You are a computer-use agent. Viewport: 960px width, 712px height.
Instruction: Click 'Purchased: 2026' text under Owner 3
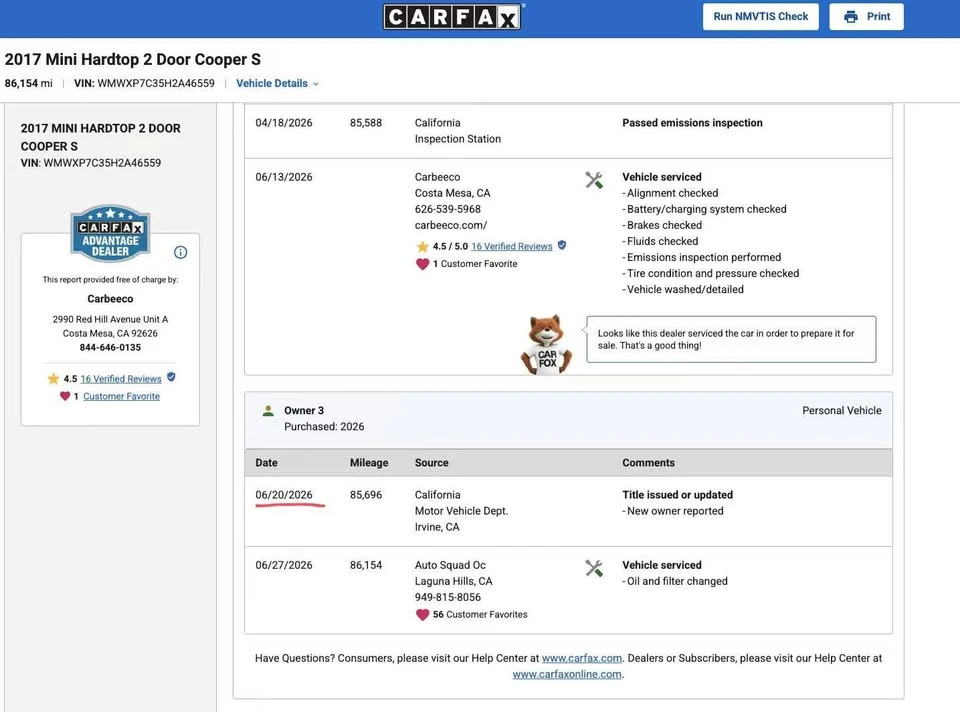(324, 427)
